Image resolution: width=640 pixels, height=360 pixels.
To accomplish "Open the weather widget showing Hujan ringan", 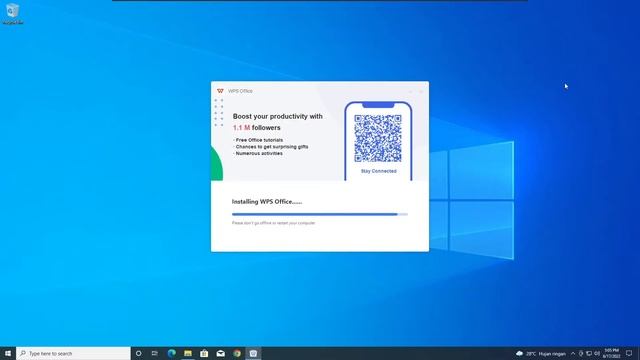I will (541, 353).
